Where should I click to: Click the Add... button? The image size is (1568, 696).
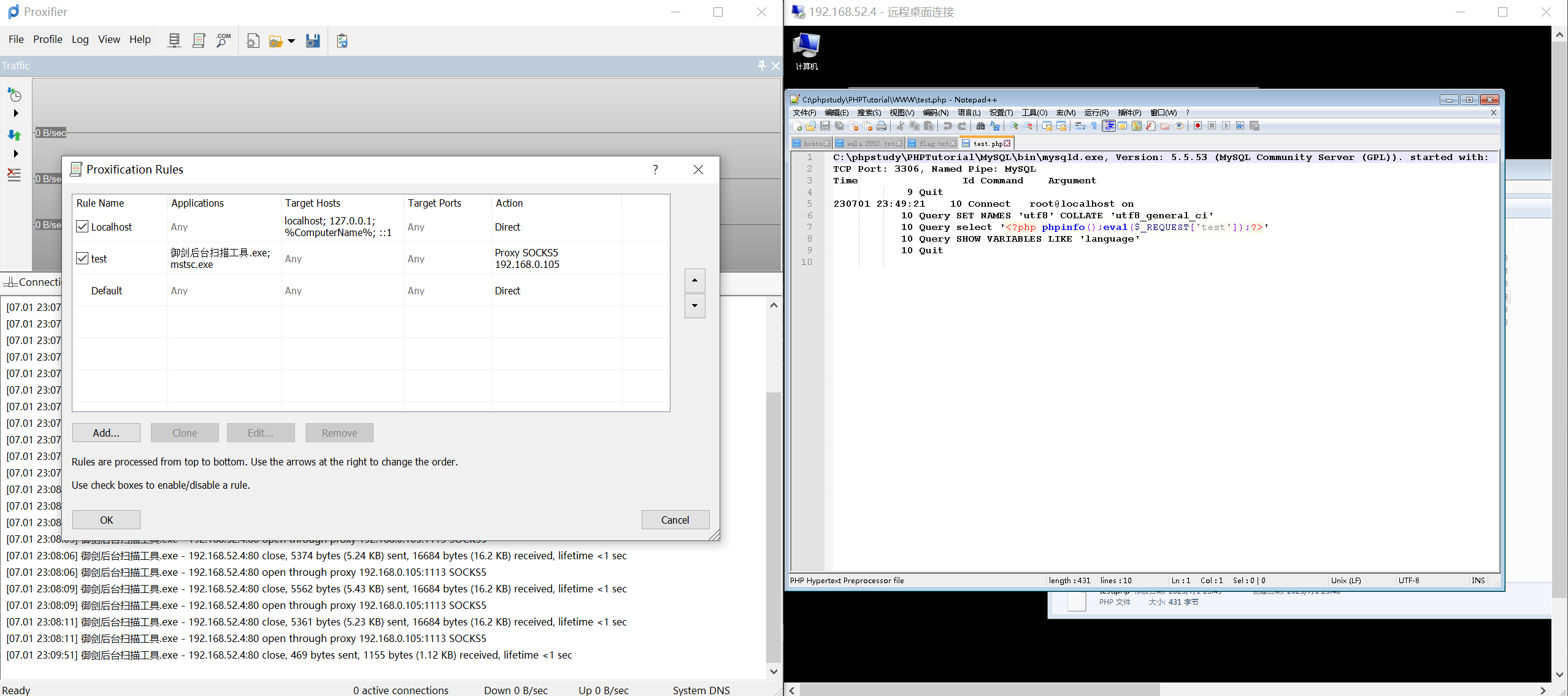tap(106, 433)
